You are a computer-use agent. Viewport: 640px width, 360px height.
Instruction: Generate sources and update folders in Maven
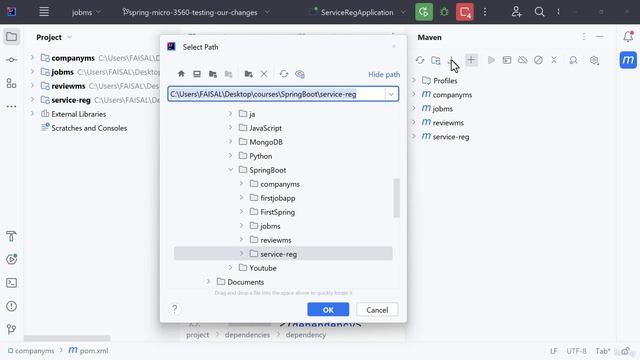click(x=436, y=60)
